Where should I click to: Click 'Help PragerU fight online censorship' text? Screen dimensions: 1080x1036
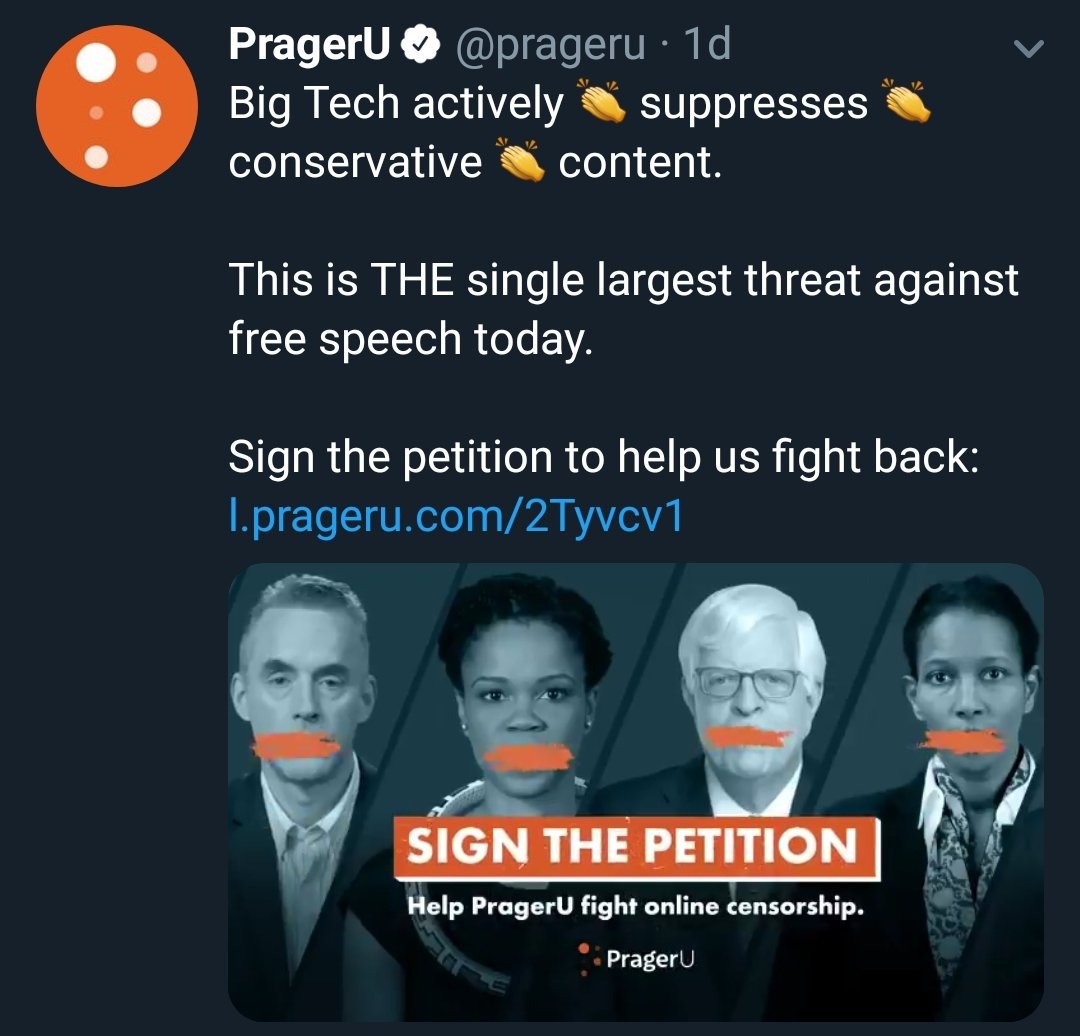tap(635, 906)
